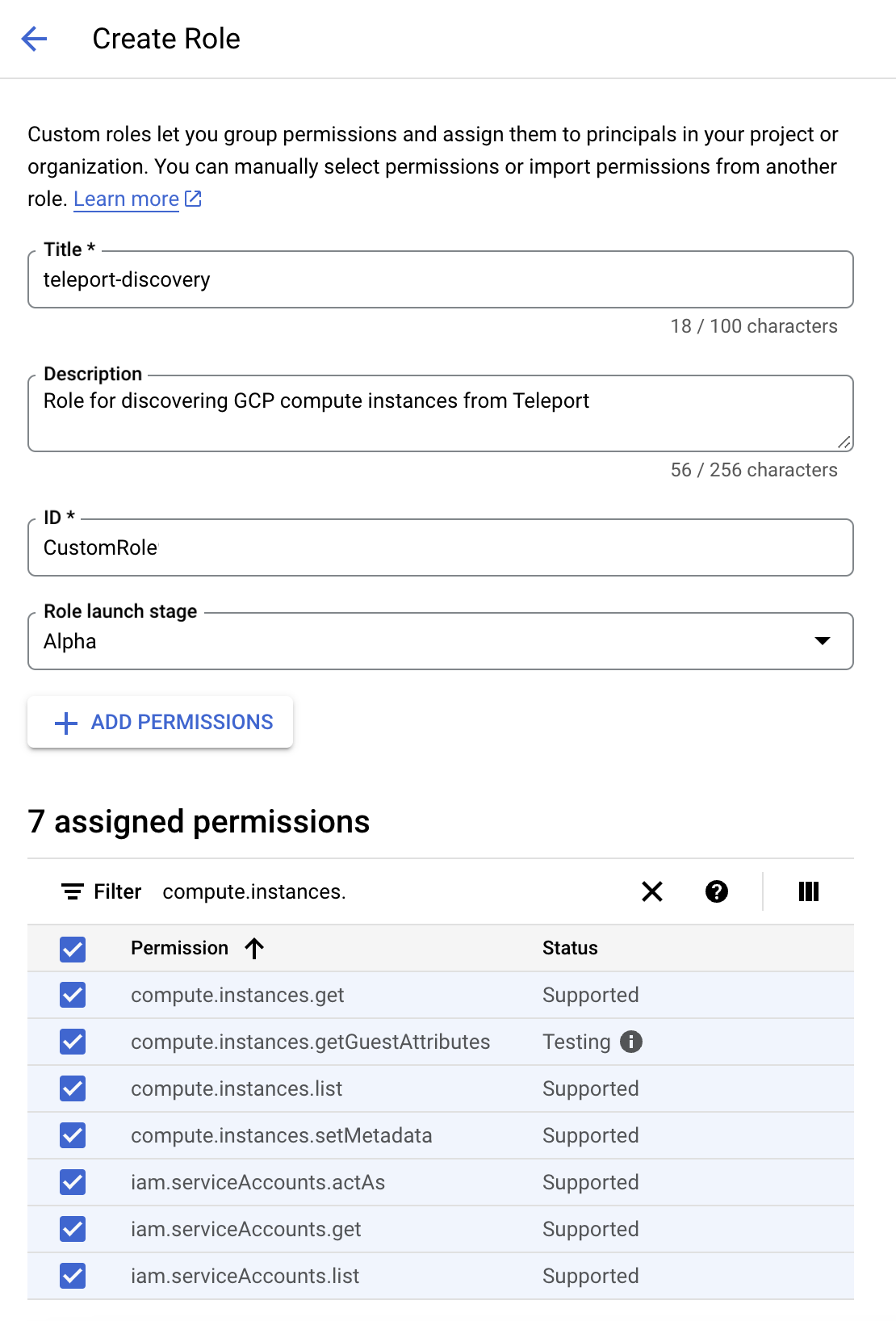The width and height of the screenshot is (896, 1321).
Task: Deselect compute.instances.setMetadata permission
Action: click(73, 1135)
